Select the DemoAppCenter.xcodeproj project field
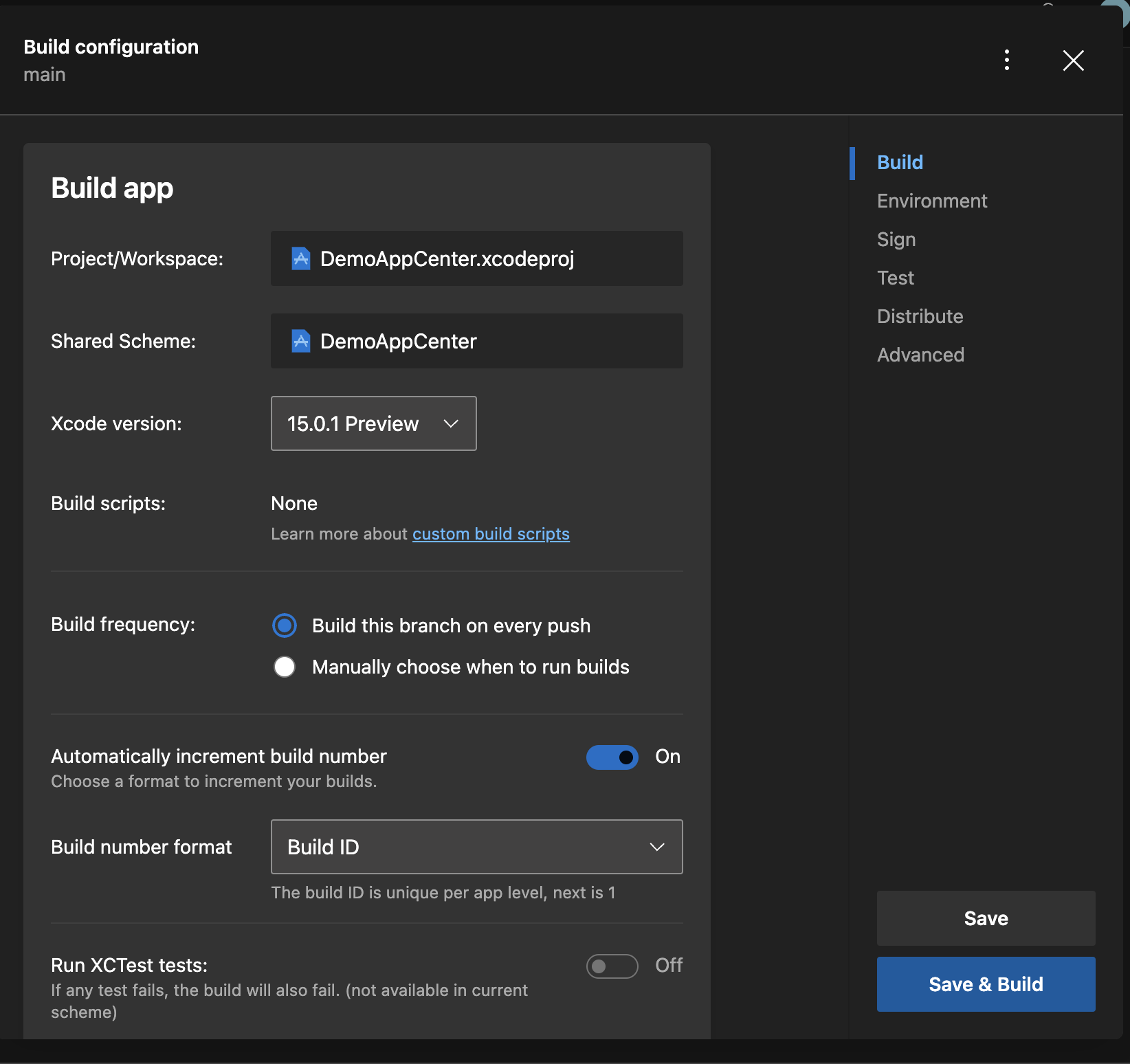This screenshot has height=1064, width=1130. [x=477, y=258]
